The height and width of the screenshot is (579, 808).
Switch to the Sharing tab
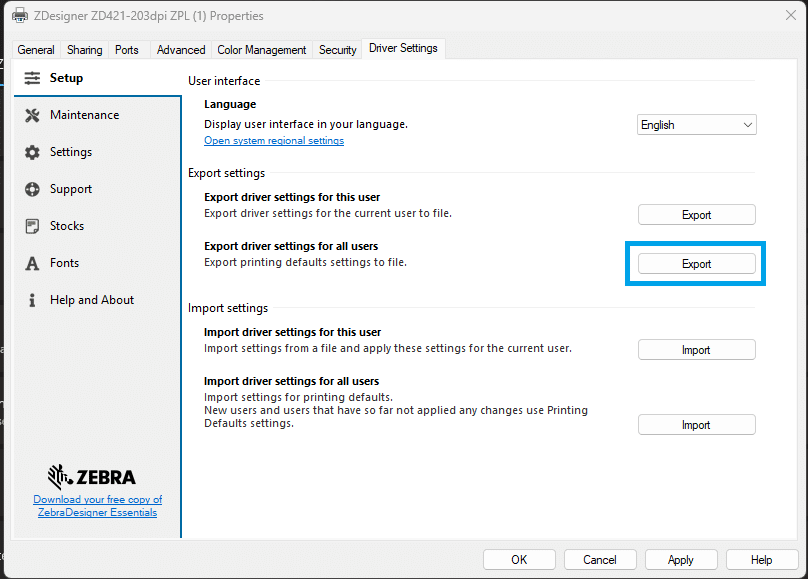[x=85, y=50]
